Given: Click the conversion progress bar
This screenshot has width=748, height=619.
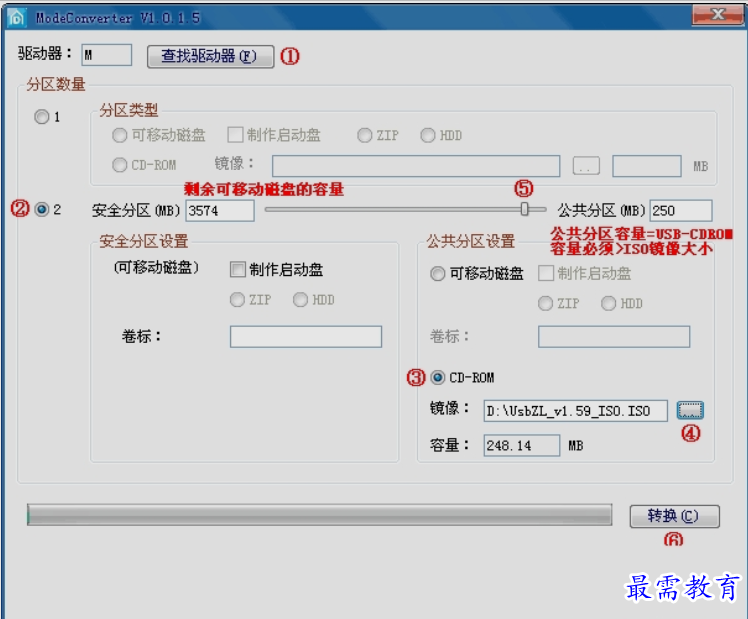Looking at the screenshot, I should (320, 515).
